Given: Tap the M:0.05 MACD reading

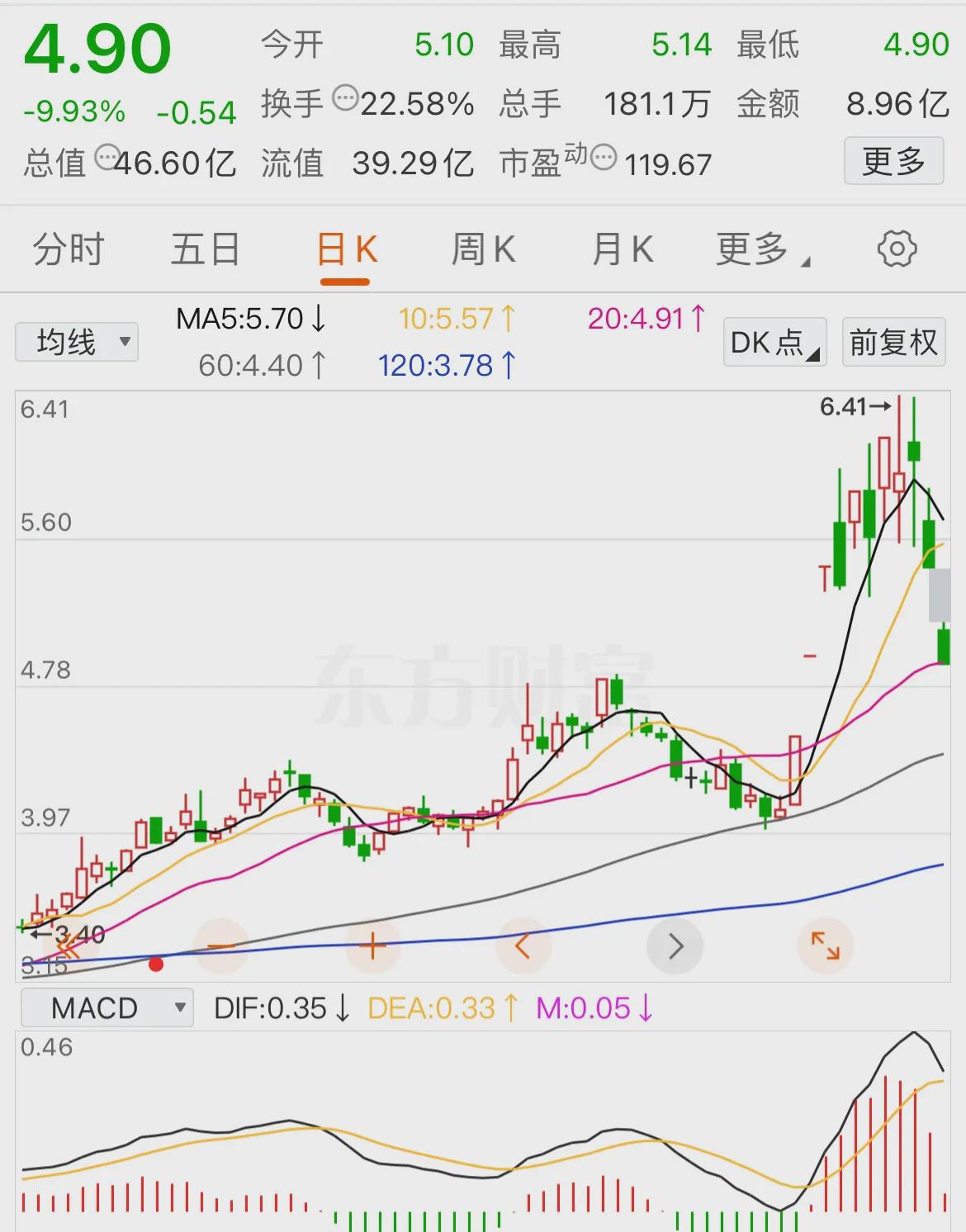Looking at the screenshot, I should (x=594, y=1008).
